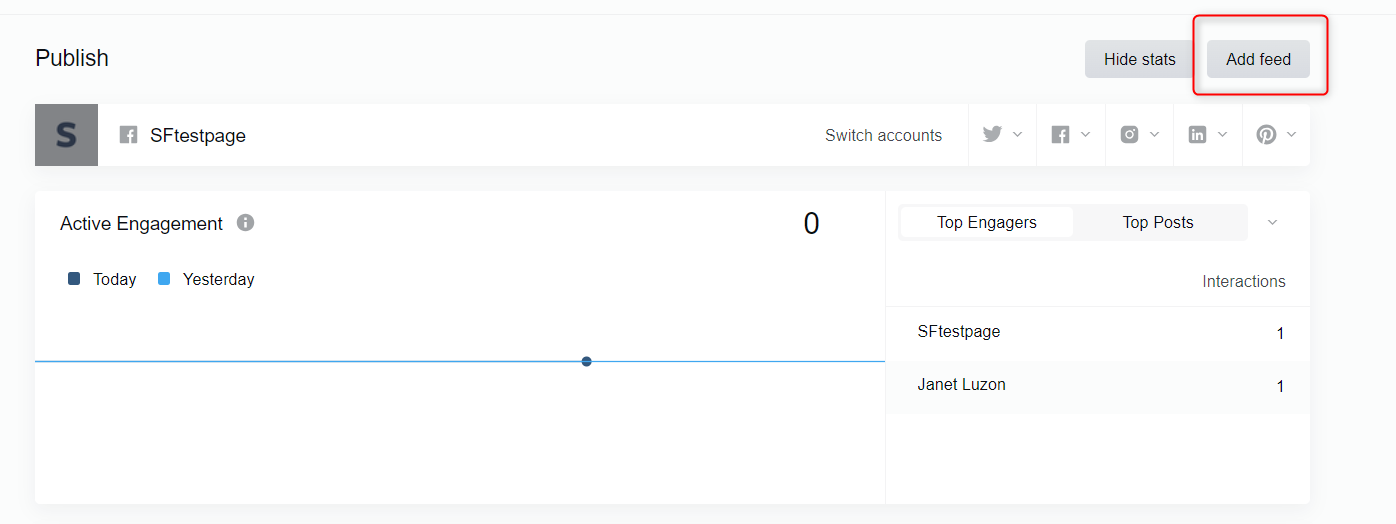
Task: Expand the Pinterest accounts dropdown arrow
Action: [1291, 134]
